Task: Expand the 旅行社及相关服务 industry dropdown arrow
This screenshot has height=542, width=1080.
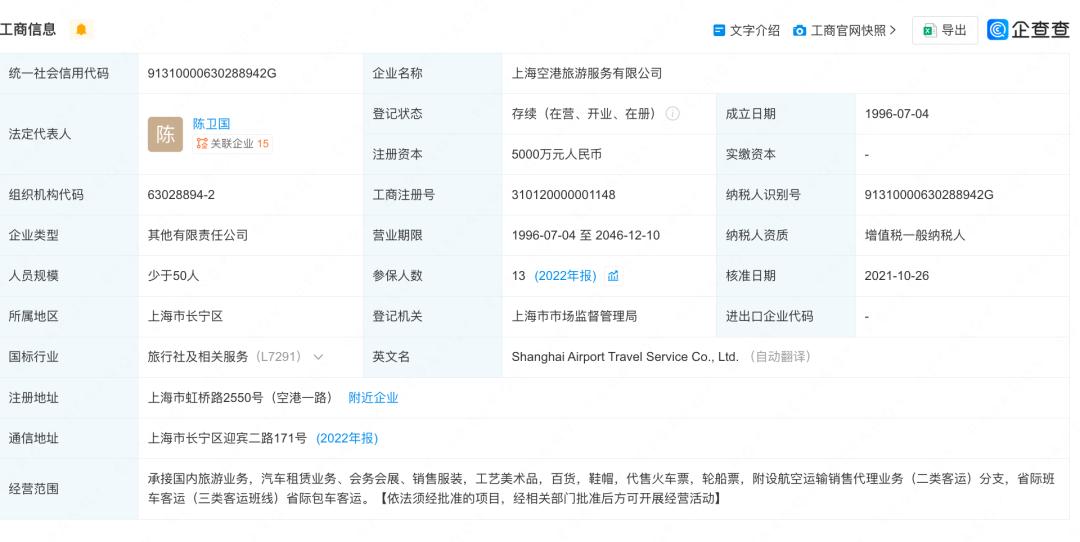Action: pyautogui.click(x=318, y=357)
